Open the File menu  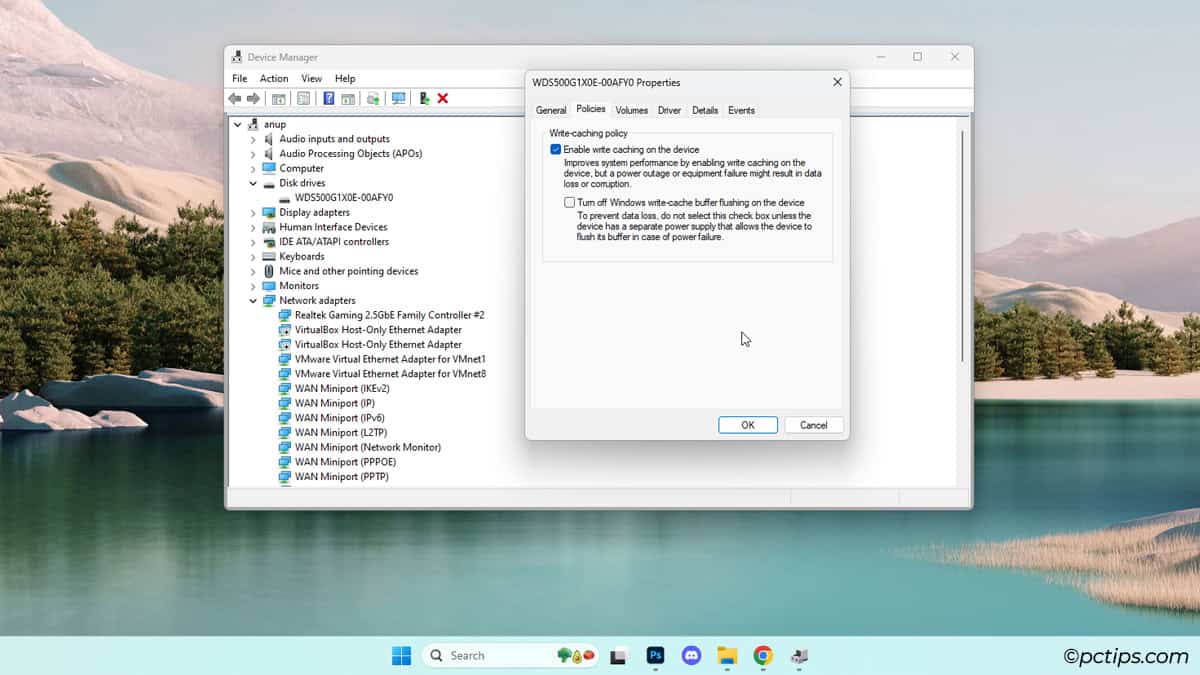click(240, 79)
